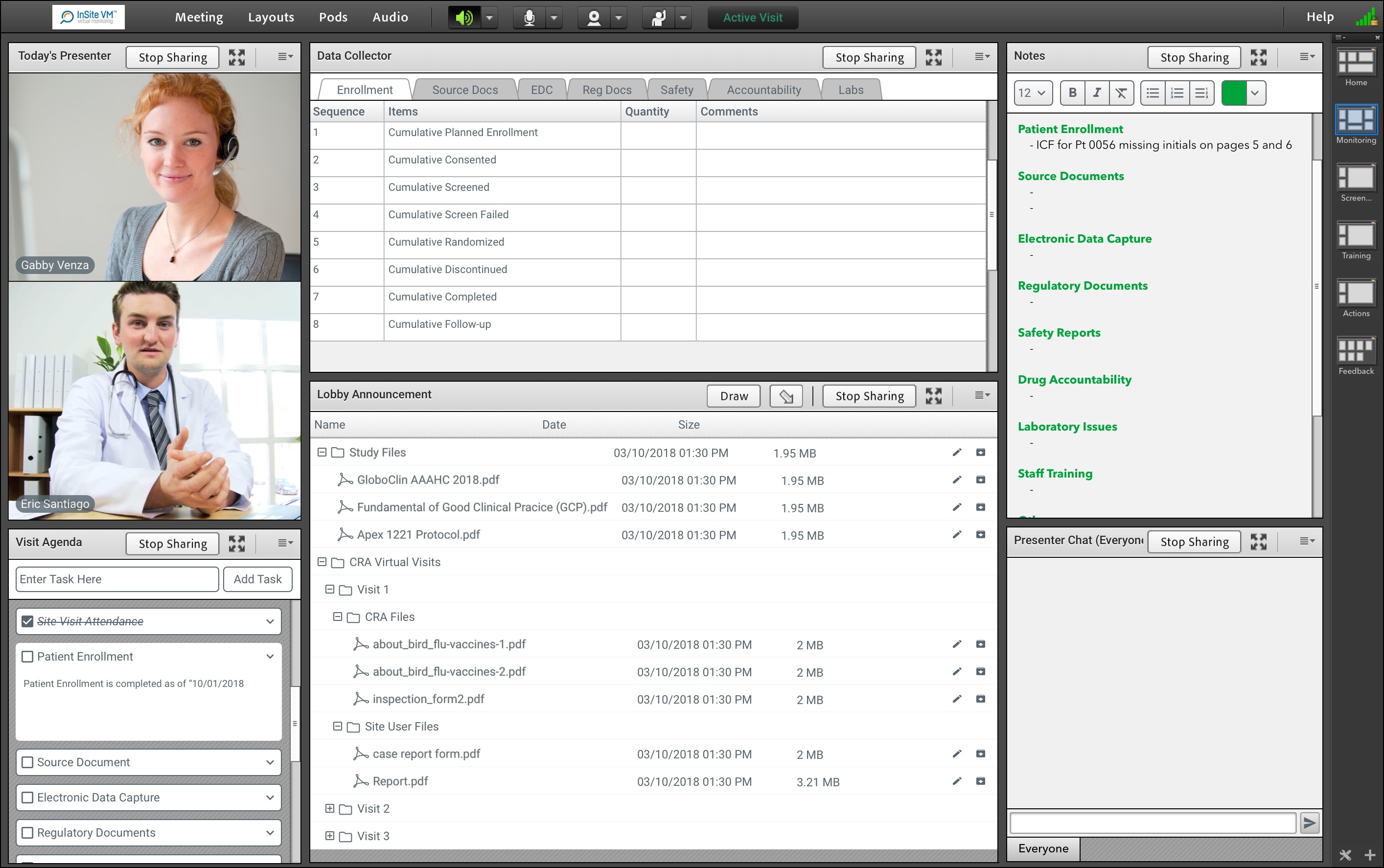The height and width of the screenshot is (868, 1384).
Task: Click the Enter Task Here input field
Action: click(117, 579)
